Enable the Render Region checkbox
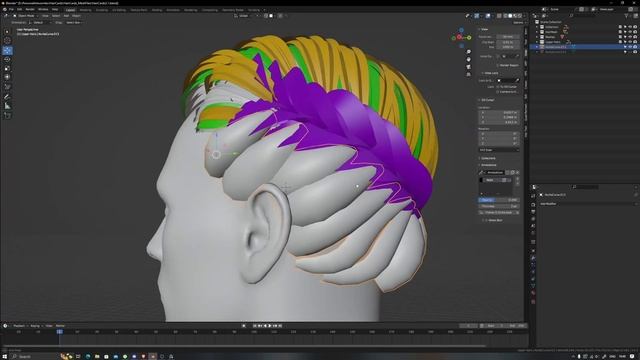Image resolution: width=640 pixels, height=360 pixels. 498,65
